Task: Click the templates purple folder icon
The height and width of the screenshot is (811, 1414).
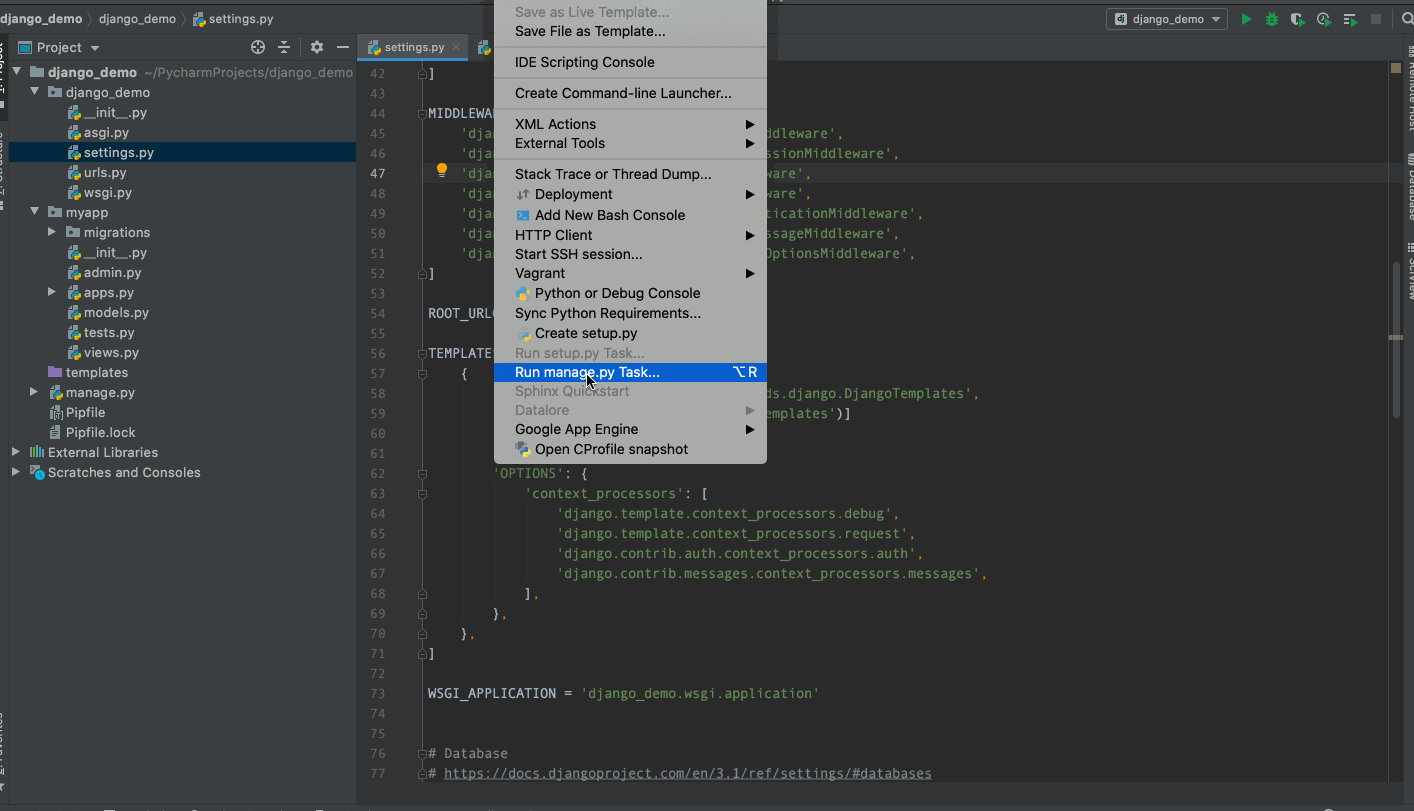Action: (x=54, y=372)
